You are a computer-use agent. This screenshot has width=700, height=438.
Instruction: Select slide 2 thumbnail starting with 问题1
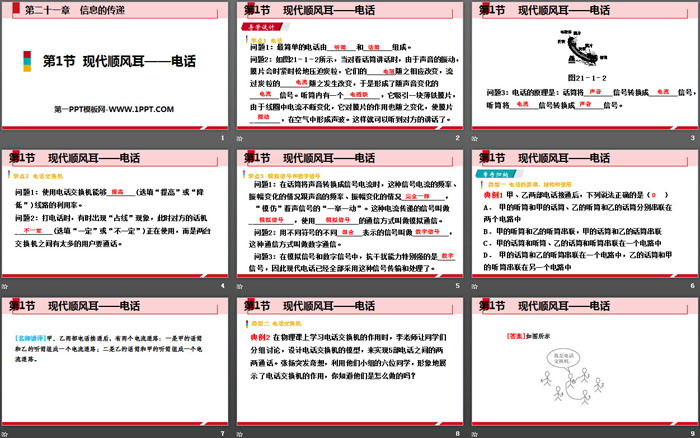coord(349,65)
